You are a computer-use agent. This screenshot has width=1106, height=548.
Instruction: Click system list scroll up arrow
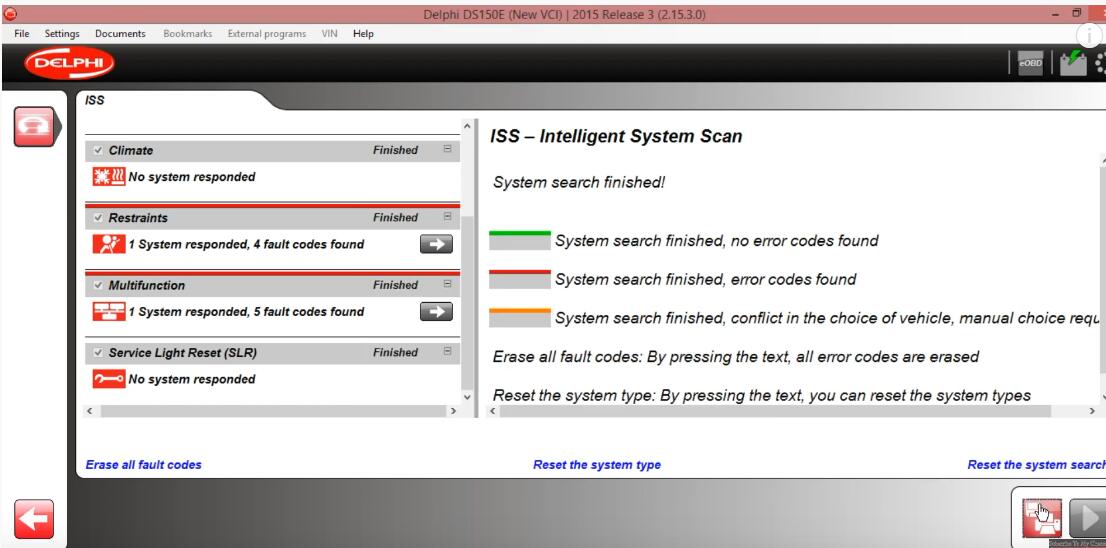[467, 126]
